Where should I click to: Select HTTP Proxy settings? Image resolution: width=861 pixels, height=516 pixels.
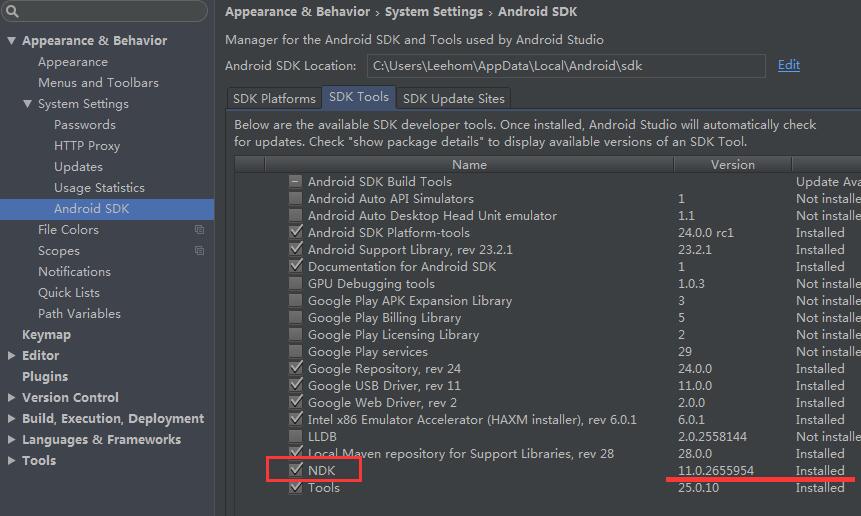coord(87,145)
